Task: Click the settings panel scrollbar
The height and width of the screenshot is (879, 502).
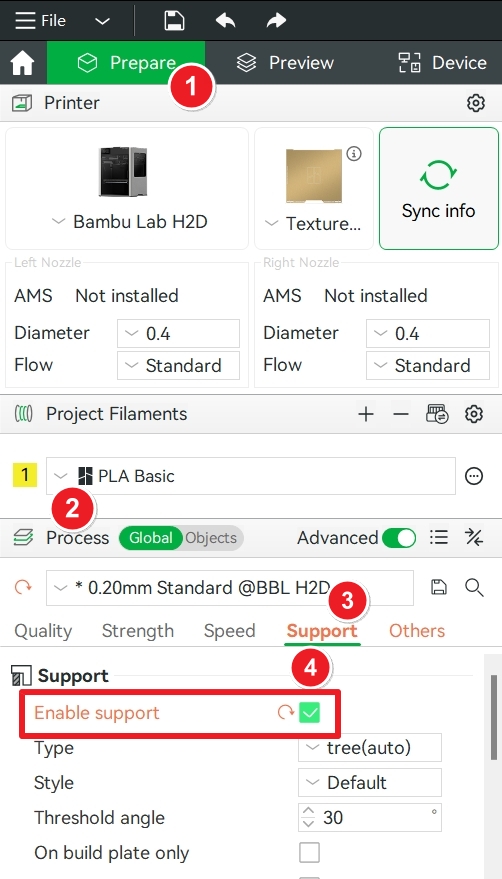Action: pos(494,718)
